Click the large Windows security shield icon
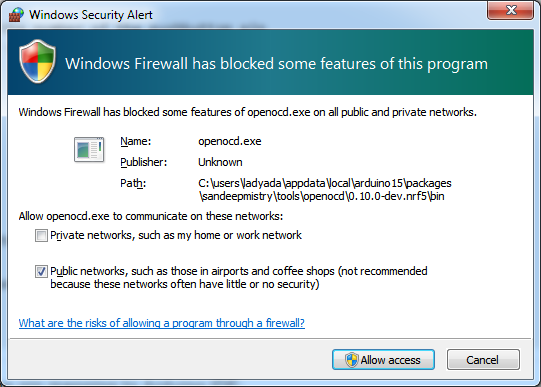Viewport: 541px width, 387px height. (x=38, y=61)
